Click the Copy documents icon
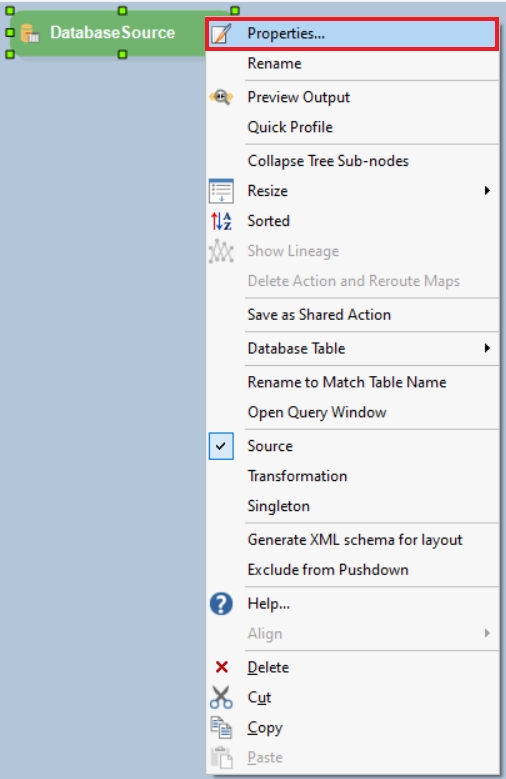 coord(221,728)
